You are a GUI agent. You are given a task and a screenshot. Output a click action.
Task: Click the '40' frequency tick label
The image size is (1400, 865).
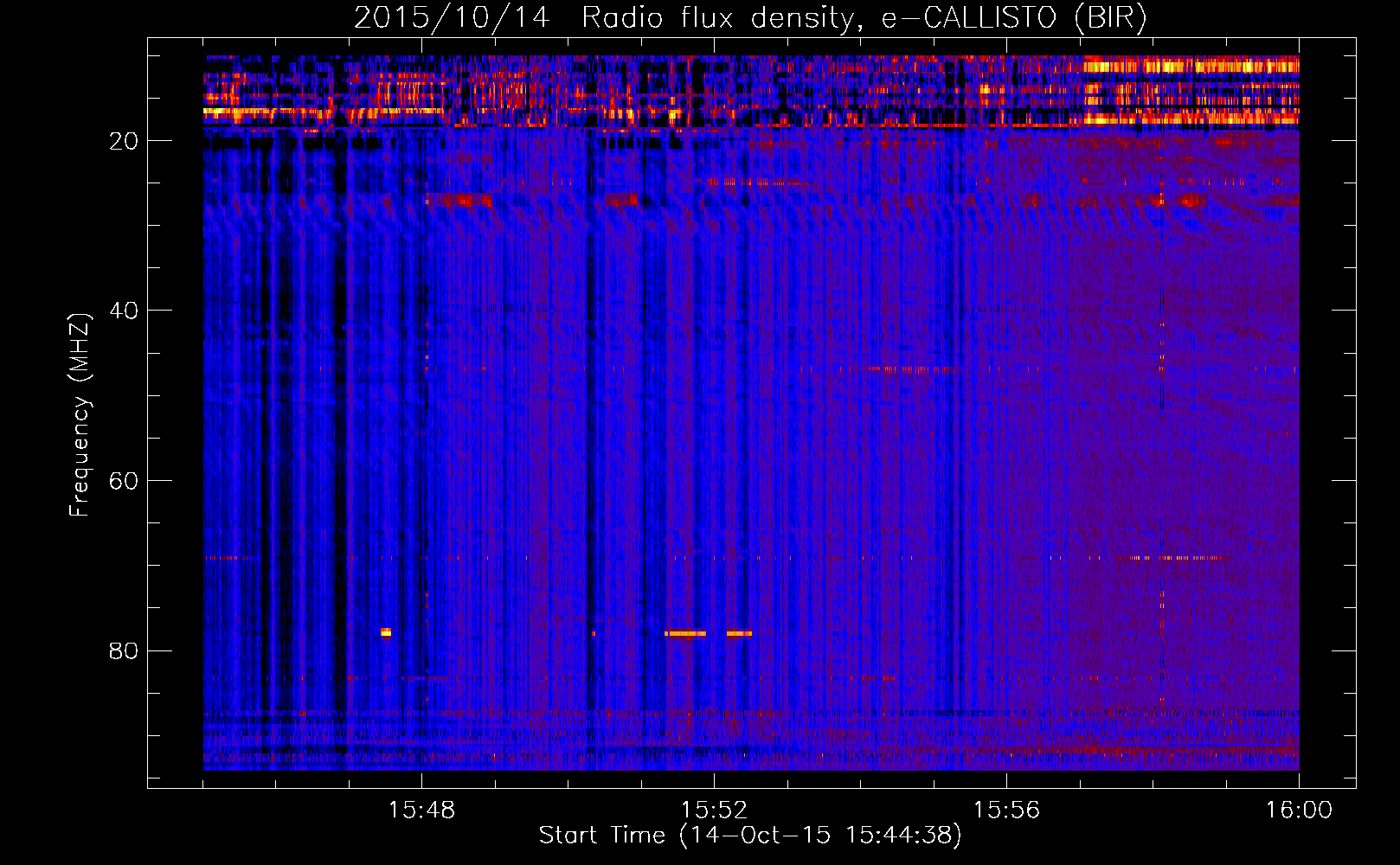tap(124, 311)
